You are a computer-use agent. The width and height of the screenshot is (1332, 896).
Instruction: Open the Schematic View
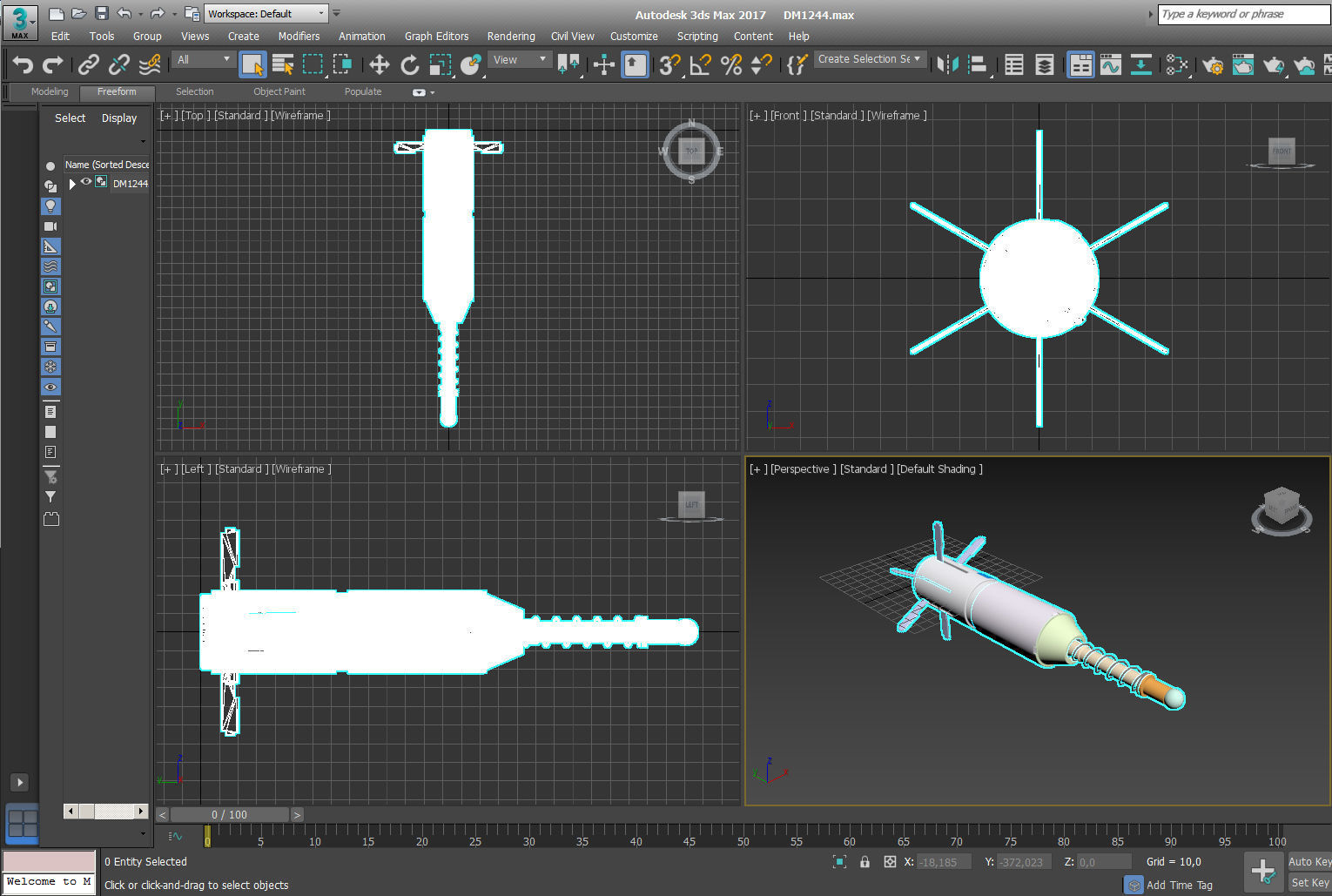1141,64
